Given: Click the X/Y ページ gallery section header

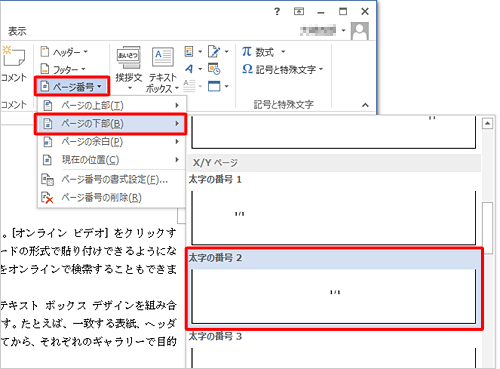Looking at the screenshot, I should tap(334, 163).
